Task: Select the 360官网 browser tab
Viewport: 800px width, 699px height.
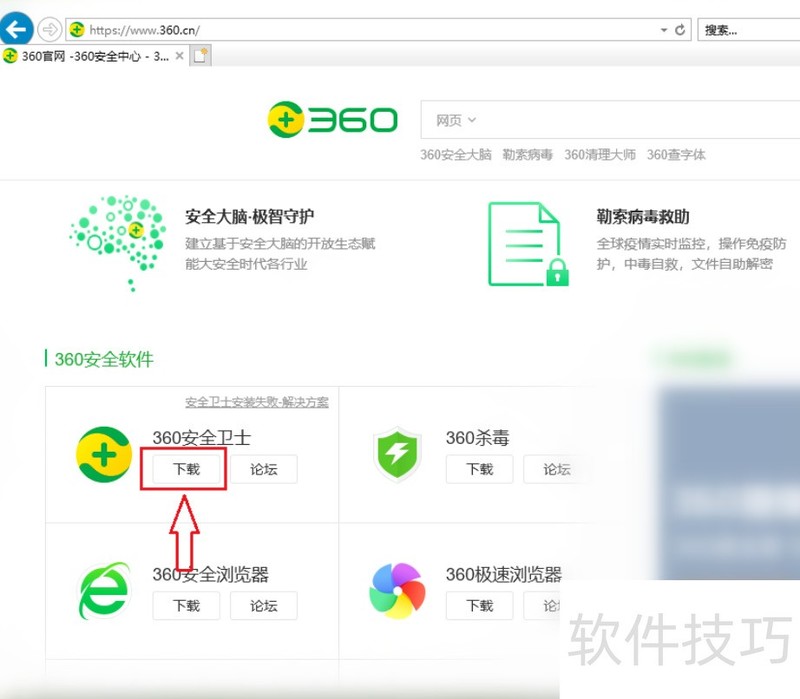Action: (x=95, y=56)
